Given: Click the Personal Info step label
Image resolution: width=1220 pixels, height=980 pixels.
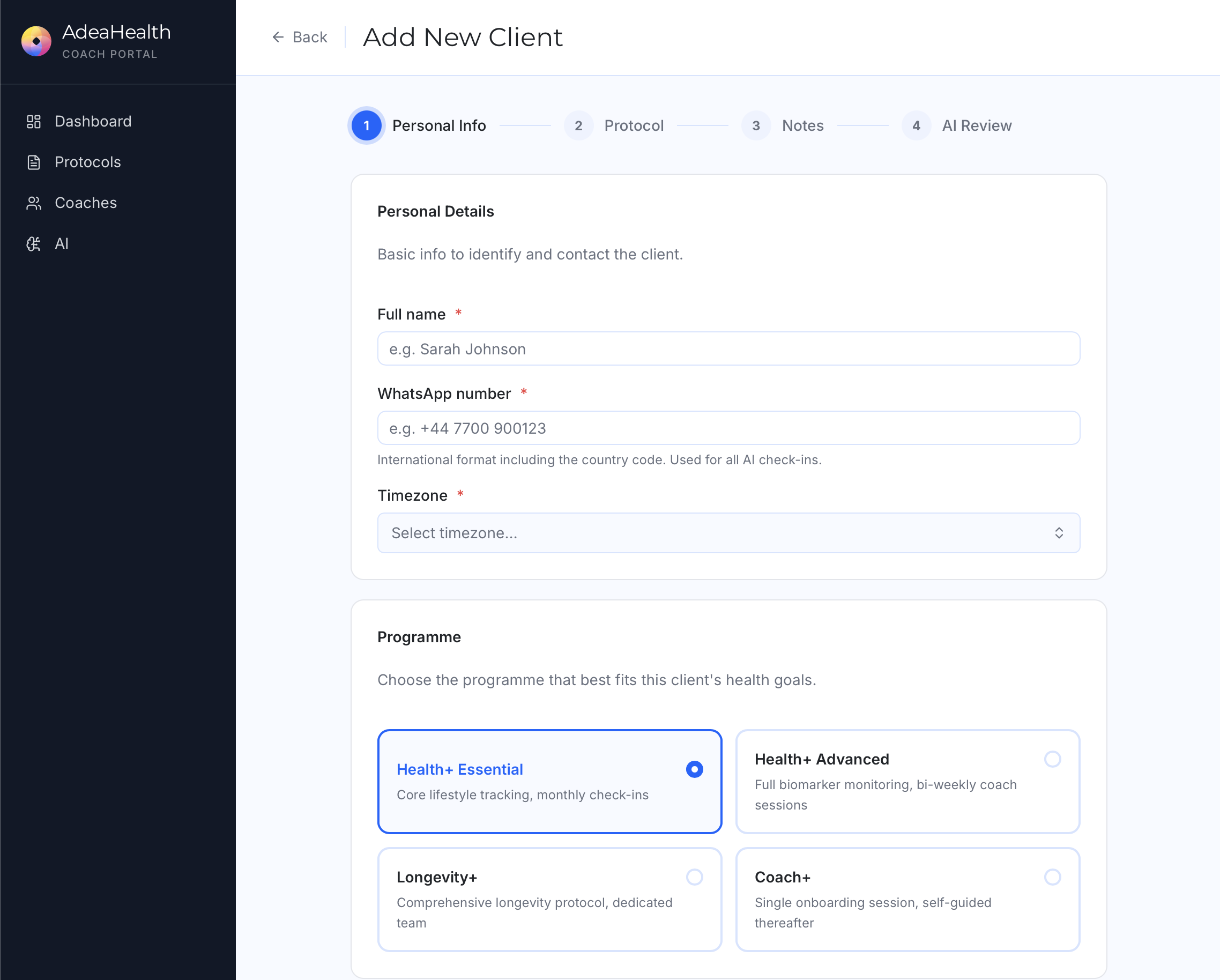Looking at the screenshot, I should [x=439, y=125].
